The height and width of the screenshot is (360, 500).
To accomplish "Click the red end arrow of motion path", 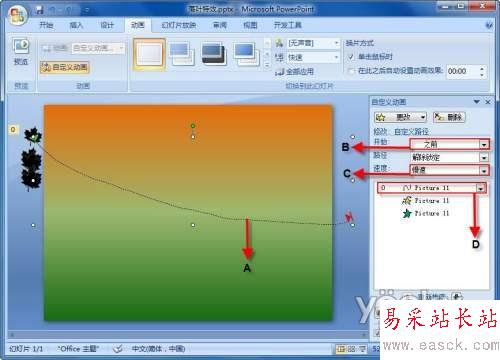I will point(349,217).
